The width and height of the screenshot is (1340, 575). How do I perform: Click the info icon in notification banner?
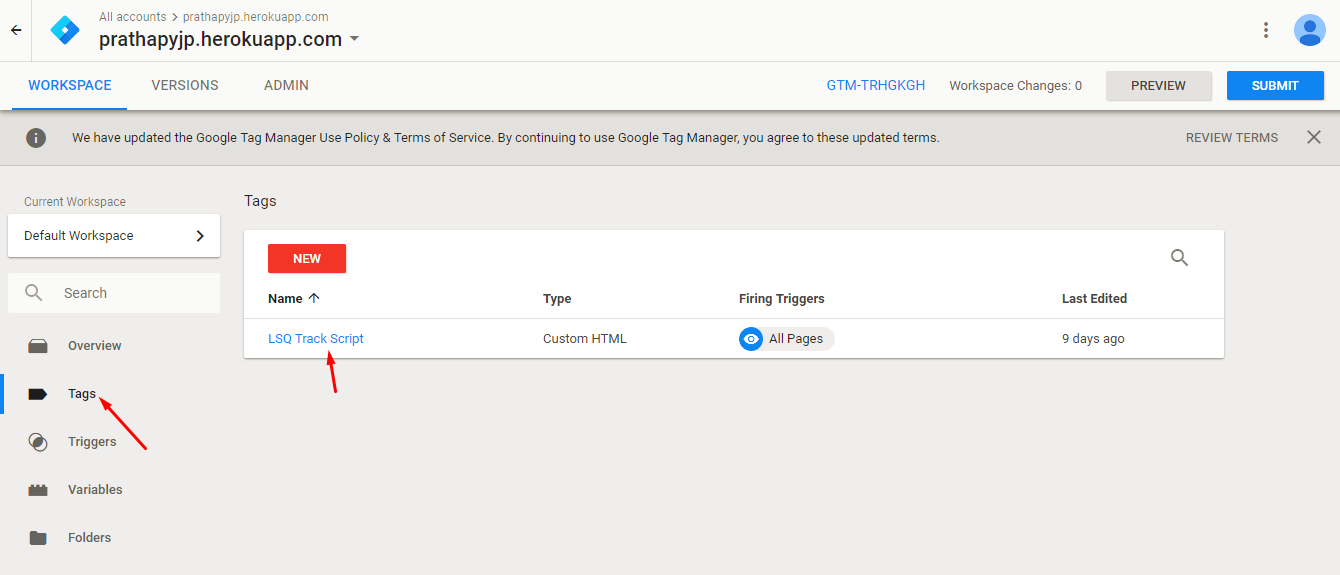[36, 138]
